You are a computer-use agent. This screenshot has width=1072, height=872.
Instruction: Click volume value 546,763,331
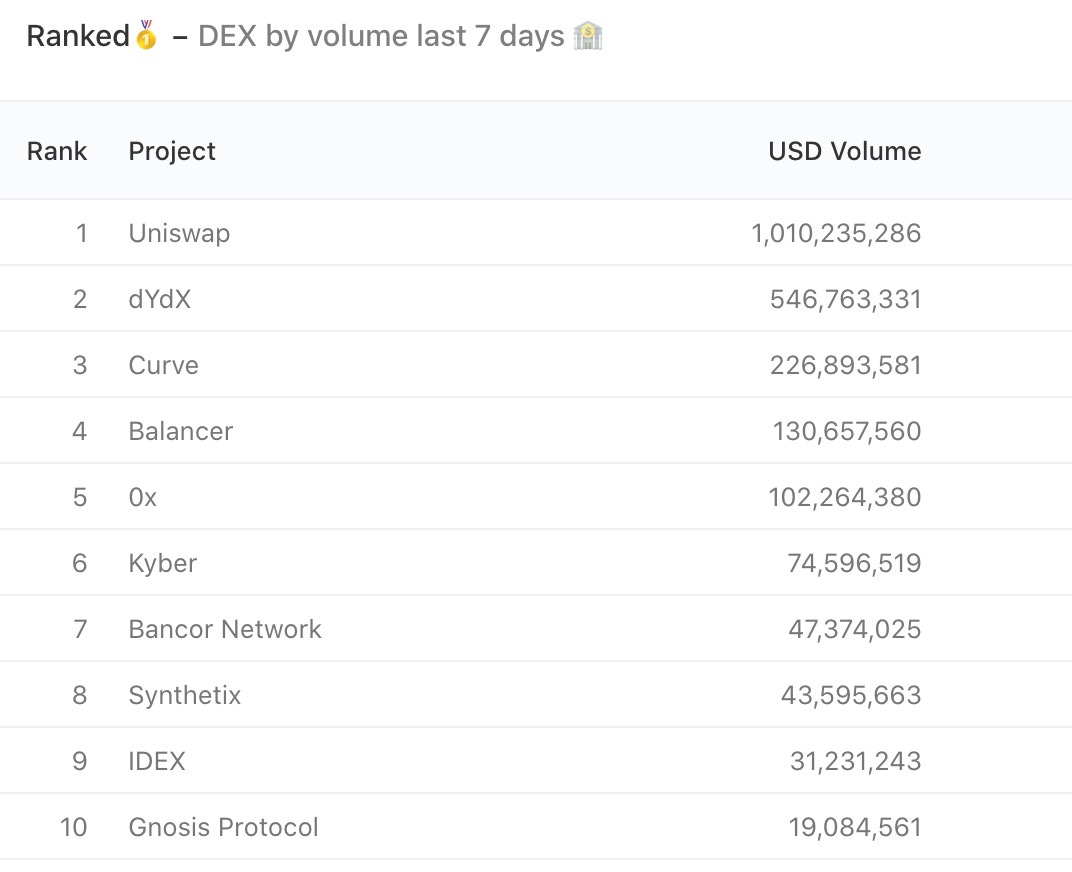(846, 300)
